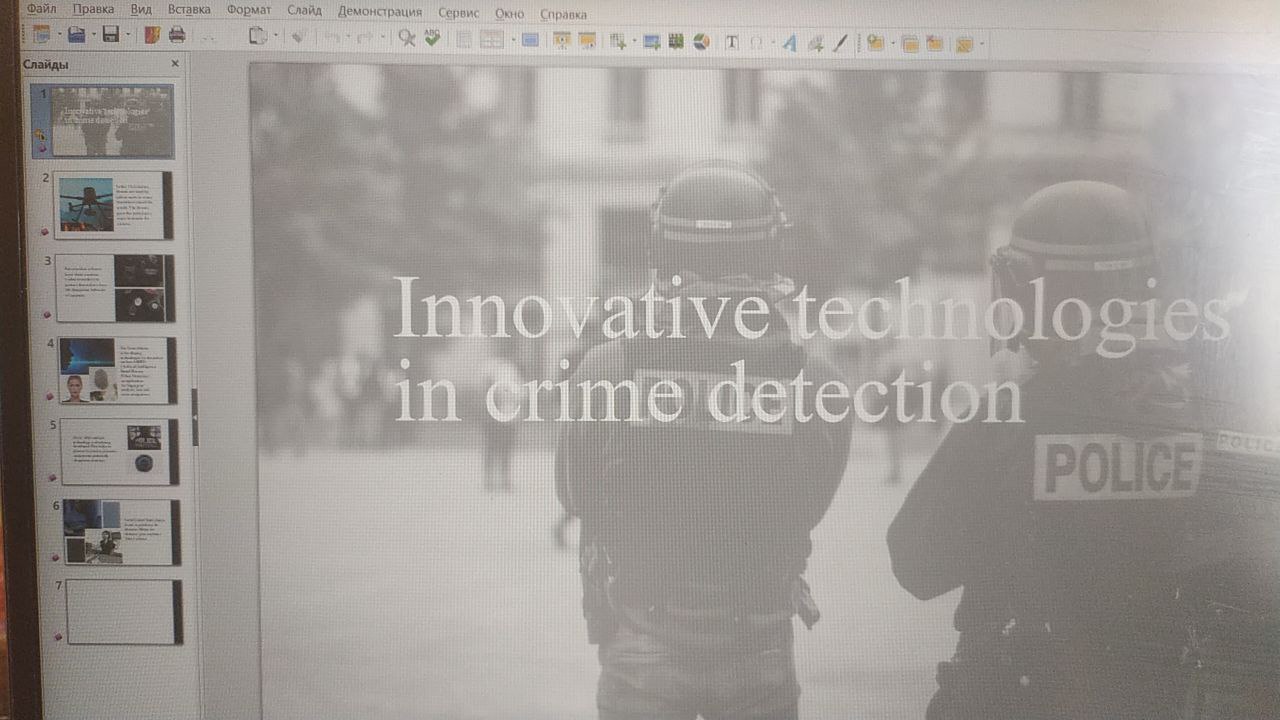The height and width of the screenshot is (720, 1280).
Task: Select the Text Box tool
Action: click(732, 42)
